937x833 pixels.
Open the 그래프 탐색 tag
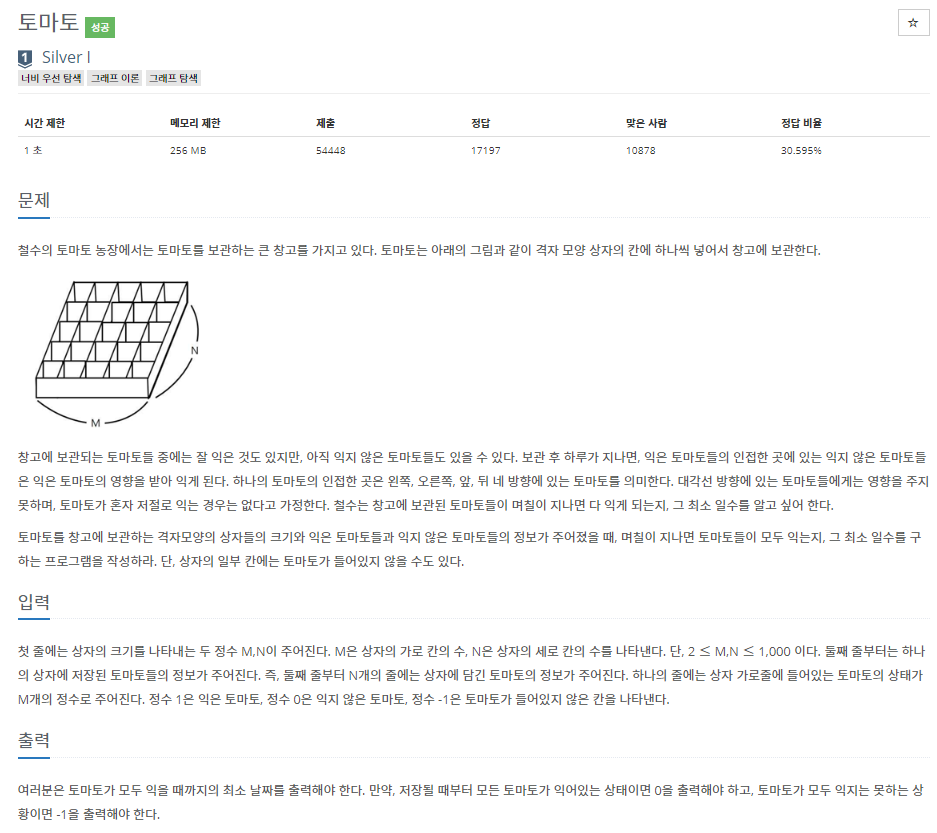[173, 78]
